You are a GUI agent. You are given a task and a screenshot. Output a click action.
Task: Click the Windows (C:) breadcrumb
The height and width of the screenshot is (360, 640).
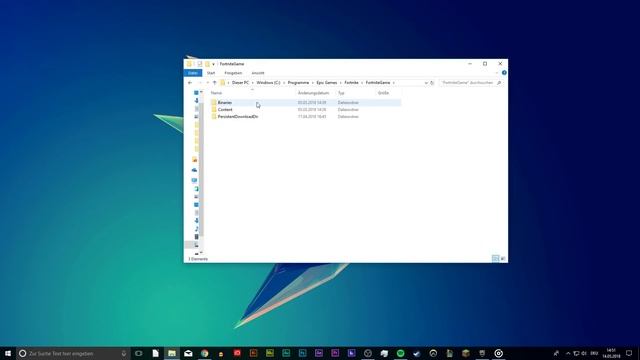coord(268,83)
